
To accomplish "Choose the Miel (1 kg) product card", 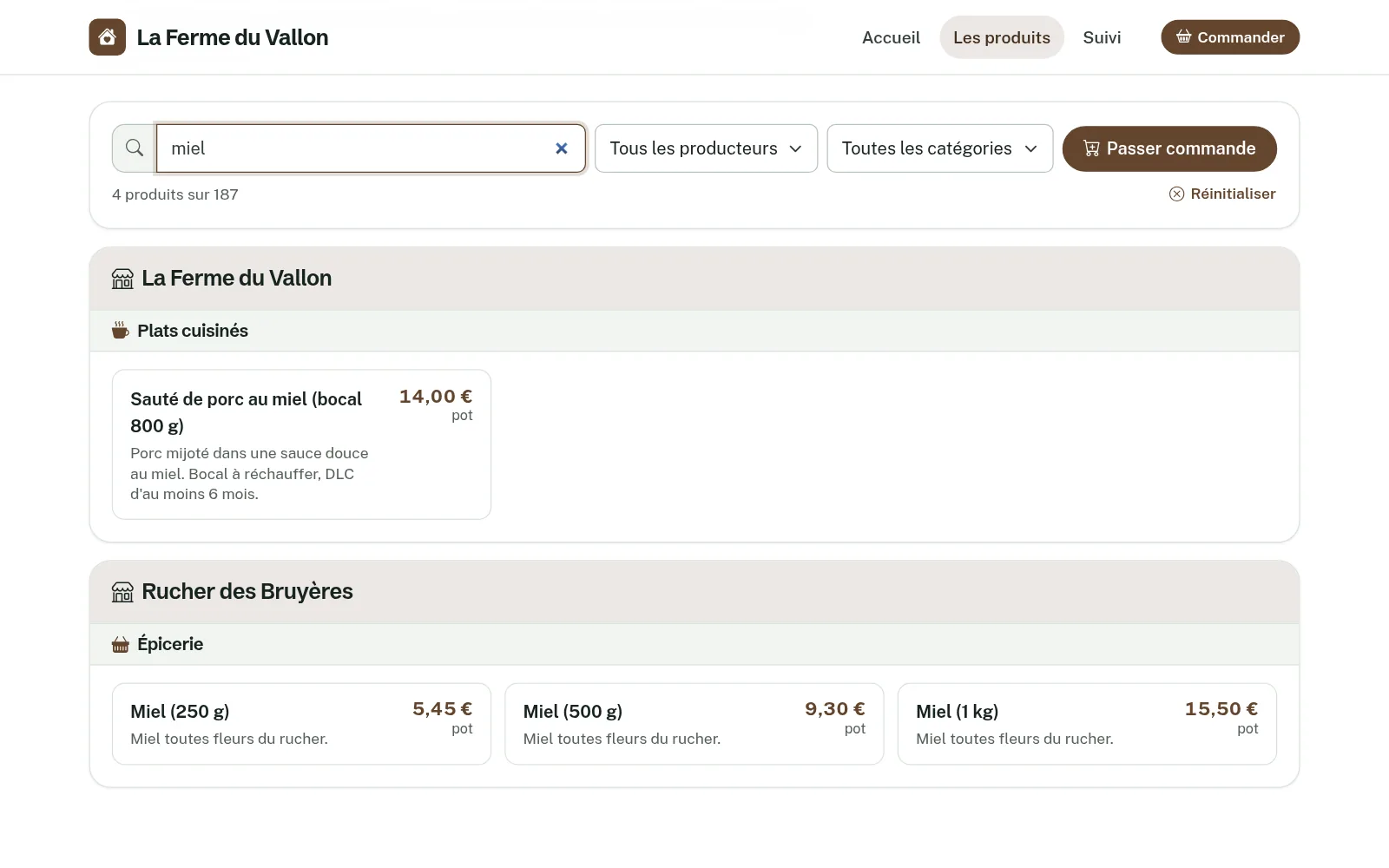I will pyautogui.click(x=1087, y=724).
